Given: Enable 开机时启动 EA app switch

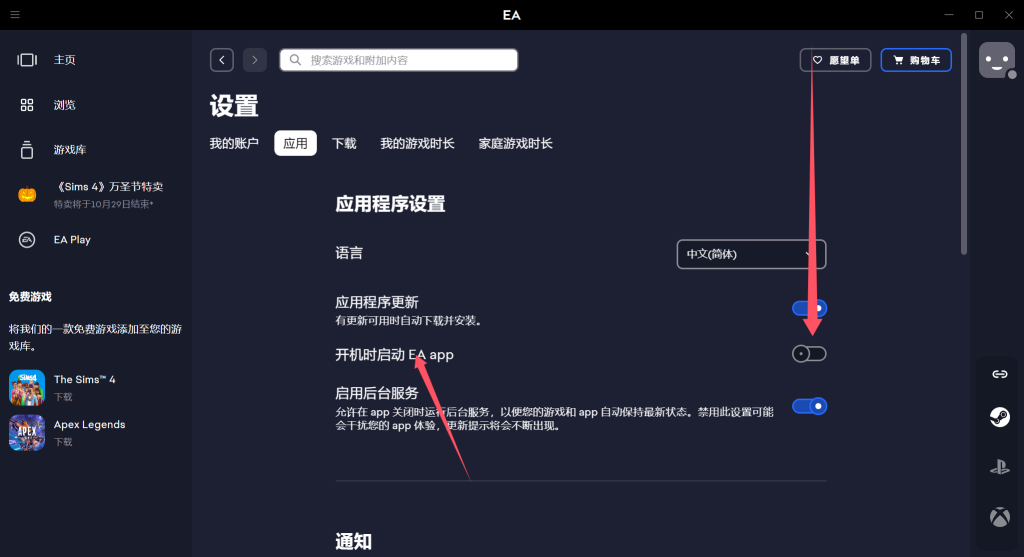Looking at the screenshot, I should [809, 354].
